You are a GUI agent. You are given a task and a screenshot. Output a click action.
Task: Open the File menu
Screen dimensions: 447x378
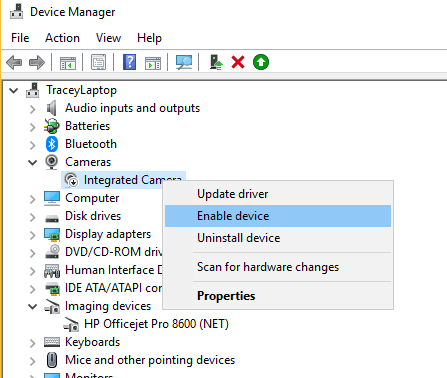(x=20, y=38)
